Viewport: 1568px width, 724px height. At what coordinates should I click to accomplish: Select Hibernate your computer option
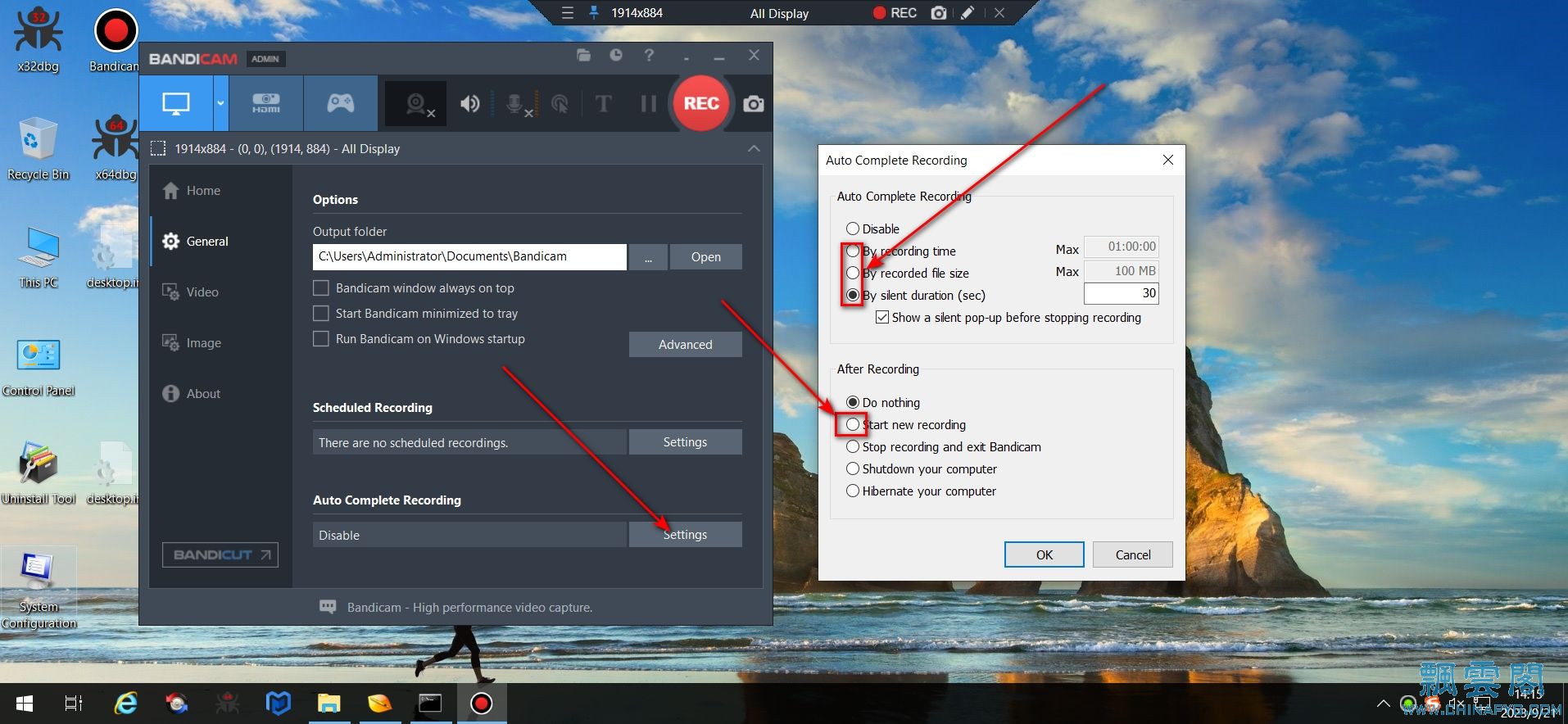pos(853,491)
